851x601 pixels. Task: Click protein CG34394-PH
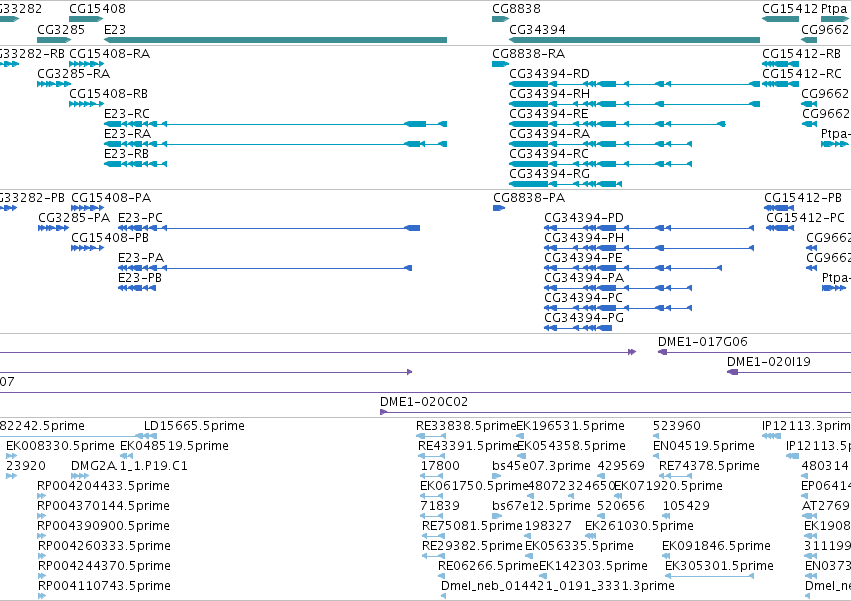[584, 238]
